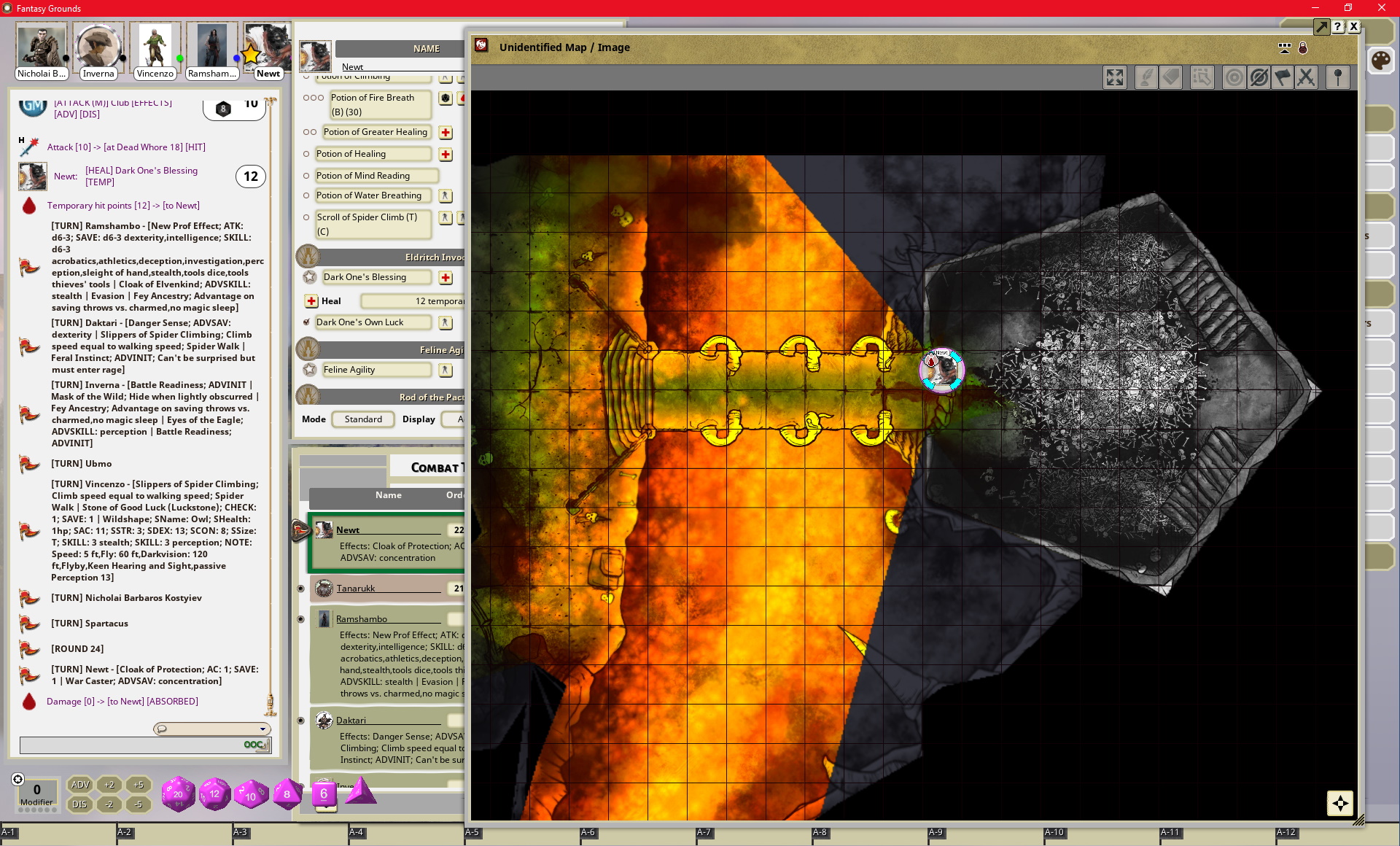
Task: Click the heal cross next to Potion of Healing
Action: tap(446, 155)
